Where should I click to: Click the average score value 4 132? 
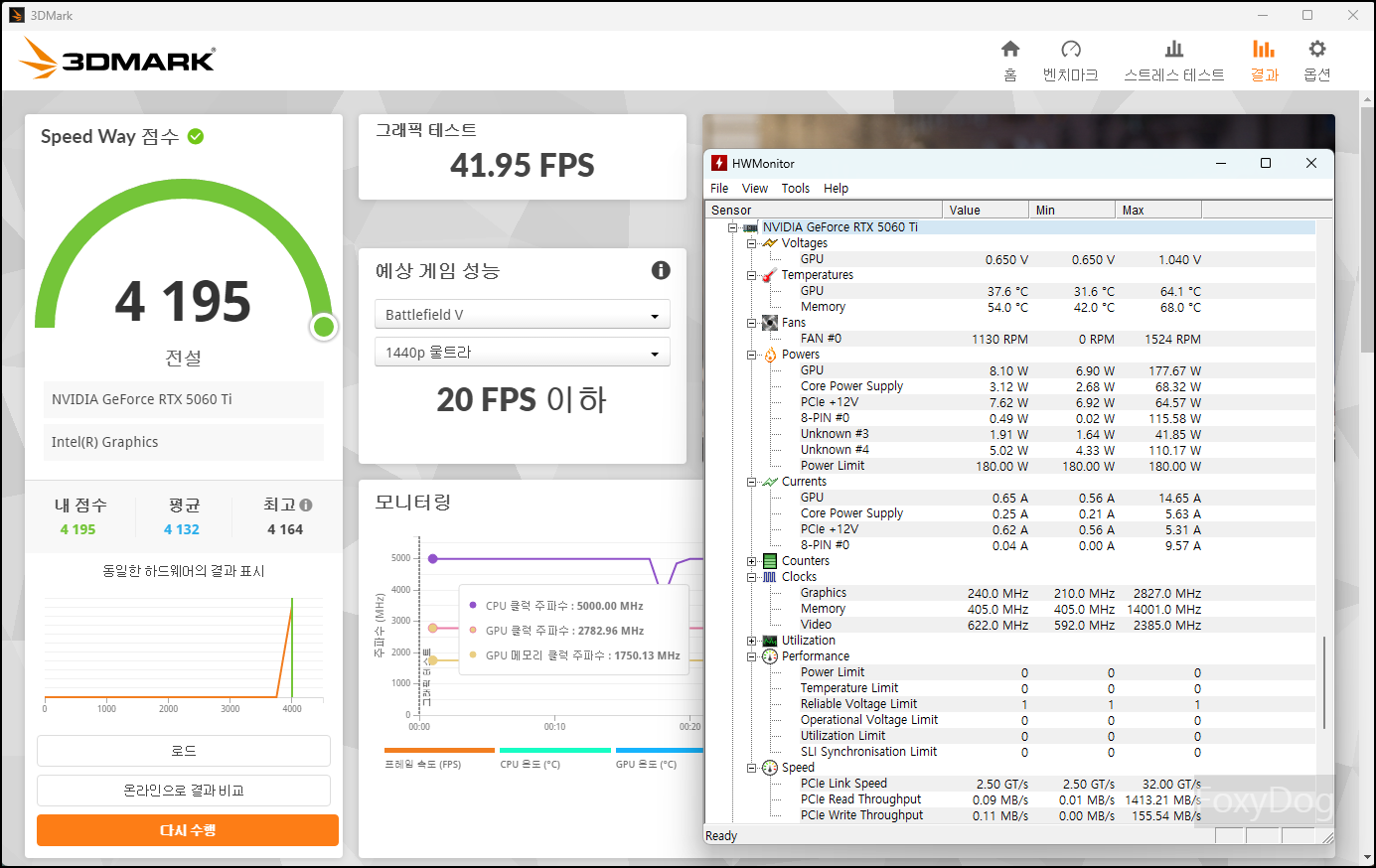click(182, 529)
